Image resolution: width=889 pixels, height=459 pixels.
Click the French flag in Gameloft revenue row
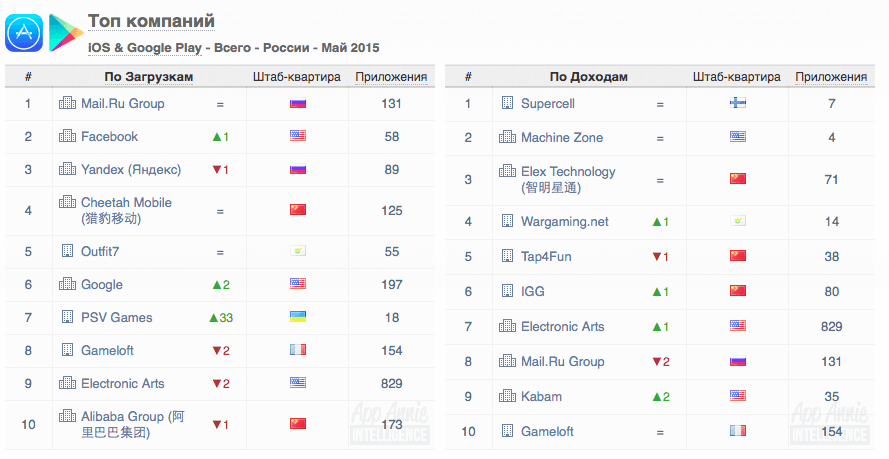[x=738, y=431]
